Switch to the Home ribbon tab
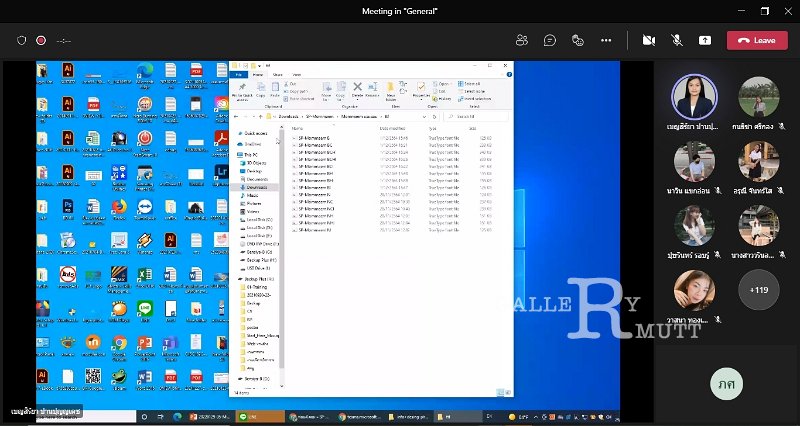The image size is (800, 426). click(258, 74)
